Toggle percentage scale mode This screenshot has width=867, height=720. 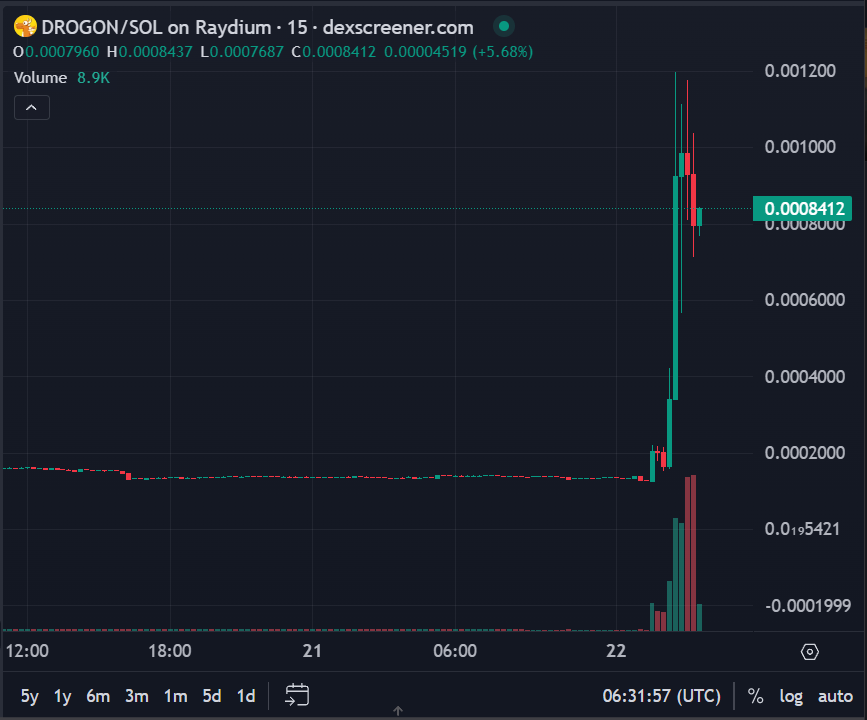[x=755, y=696]
